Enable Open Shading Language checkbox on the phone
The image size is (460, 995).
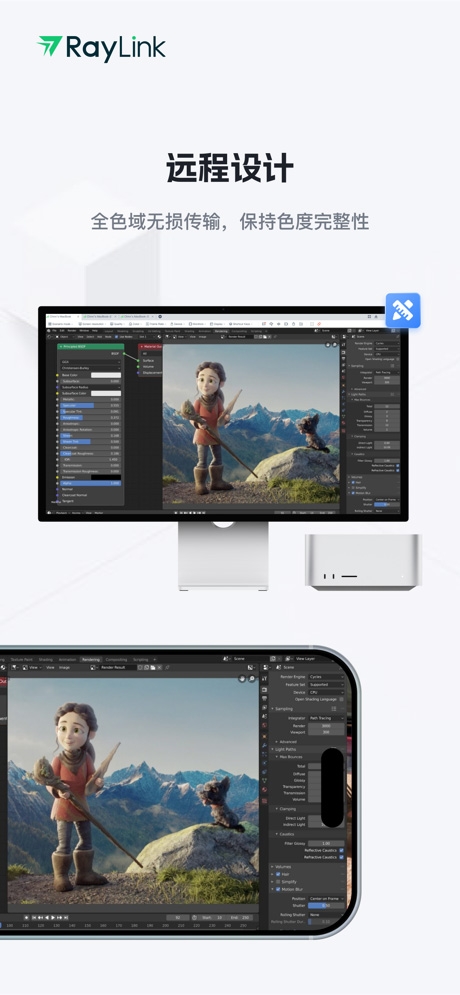(341, 699)
